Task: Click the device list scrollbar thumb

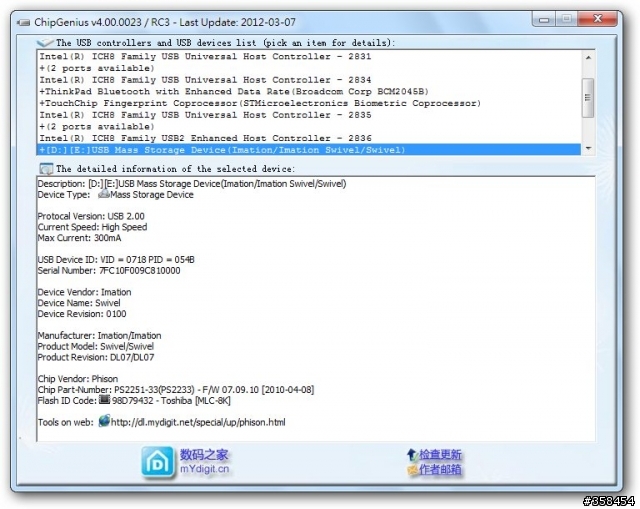Action: (588, 98)
